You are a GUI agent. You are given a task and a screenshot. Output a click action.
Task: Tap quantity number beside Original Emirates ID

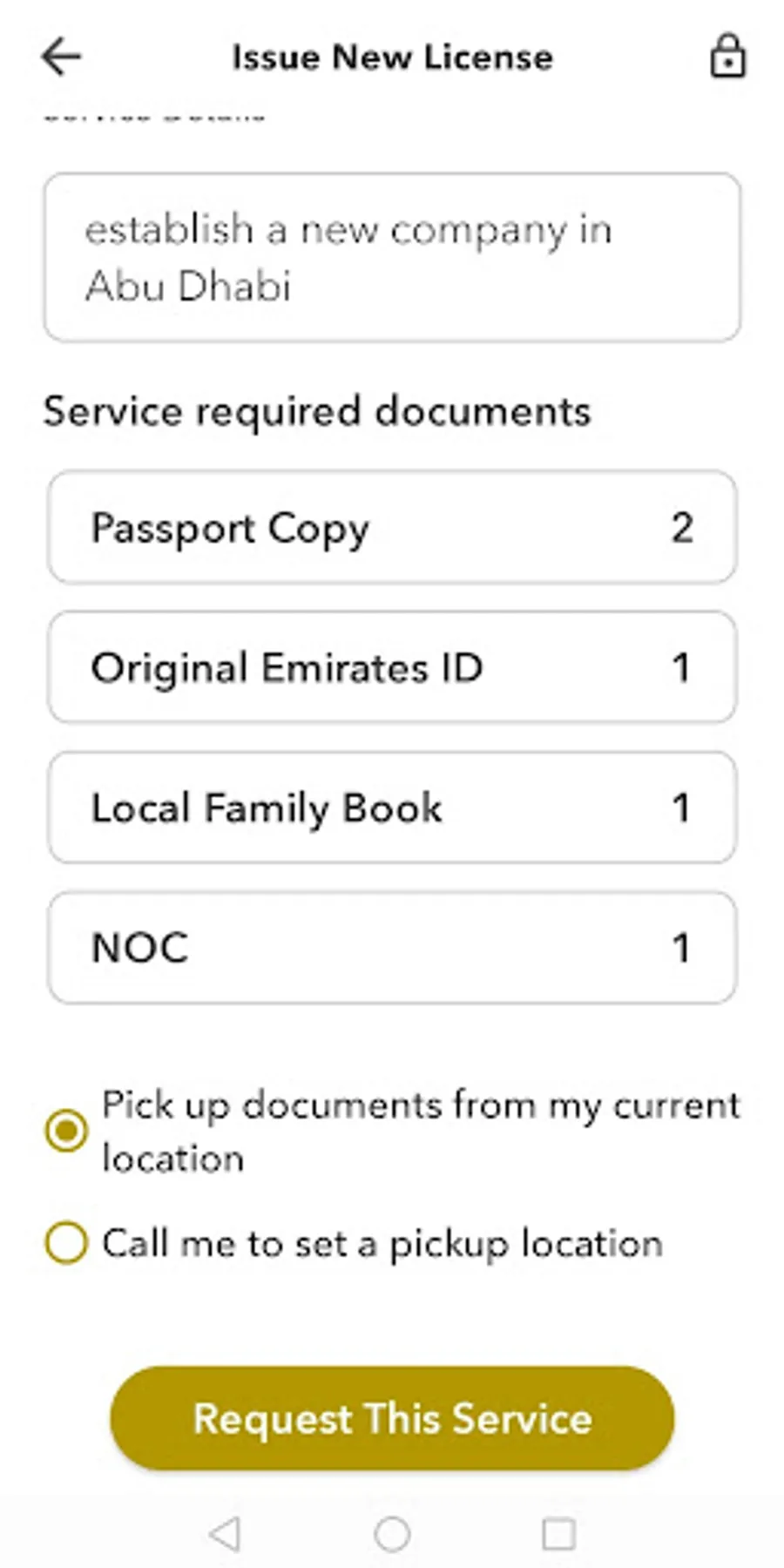(x=681, y=668)
